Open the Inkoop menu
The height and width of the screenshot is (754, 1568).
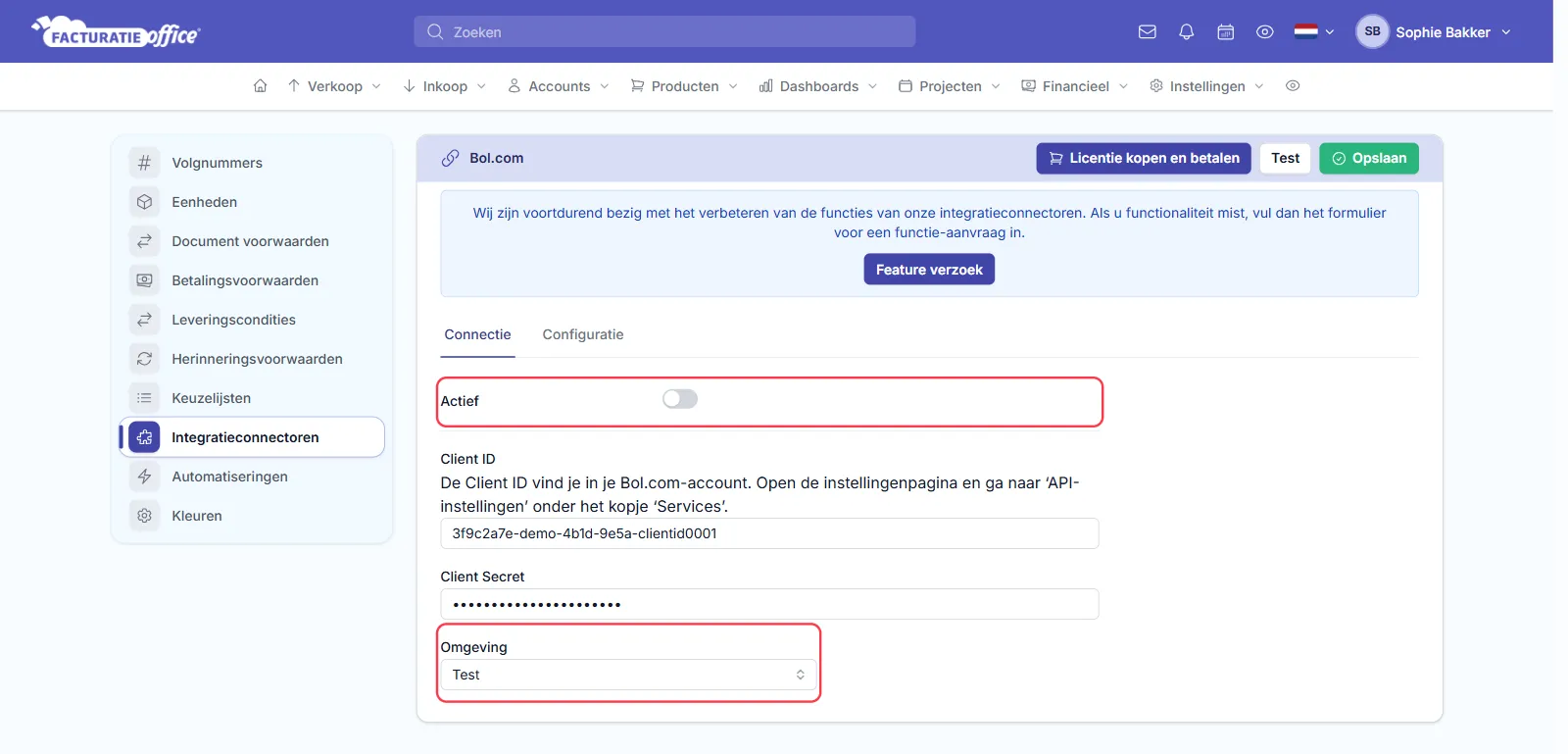click(x=444, y=86)
